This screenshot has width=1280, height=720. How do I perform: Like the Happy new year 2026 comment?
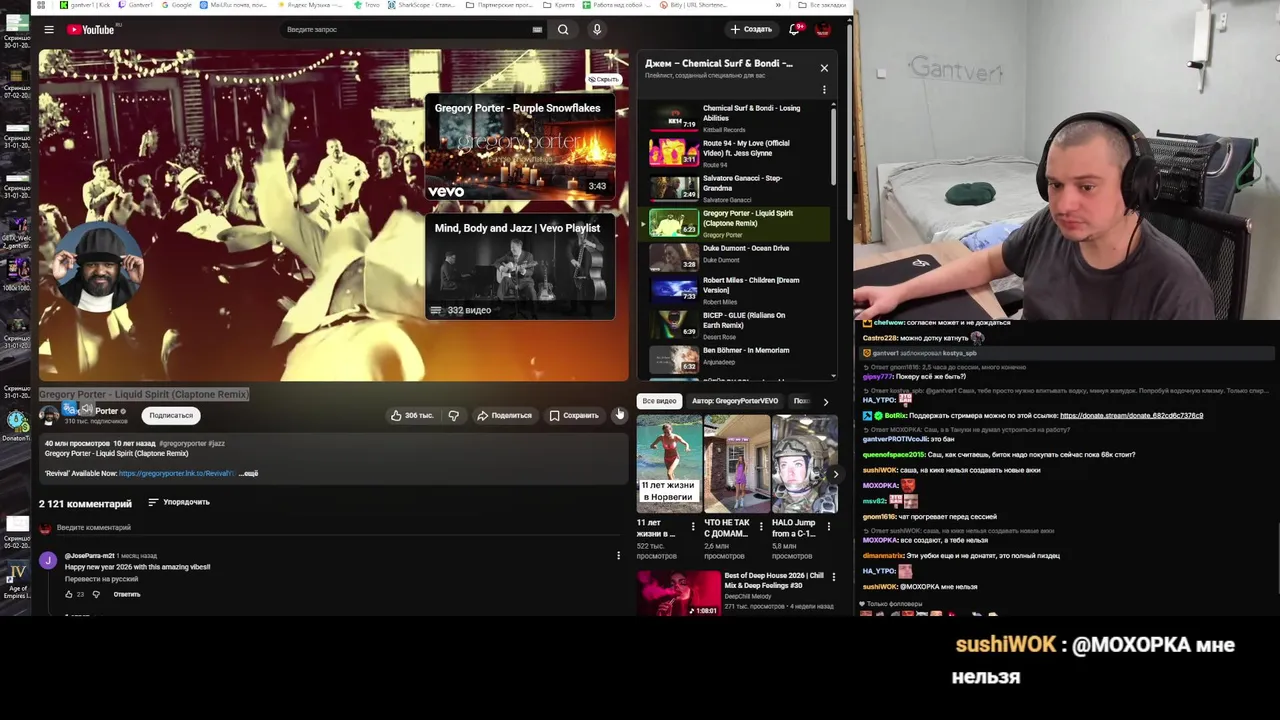point(69,594)
